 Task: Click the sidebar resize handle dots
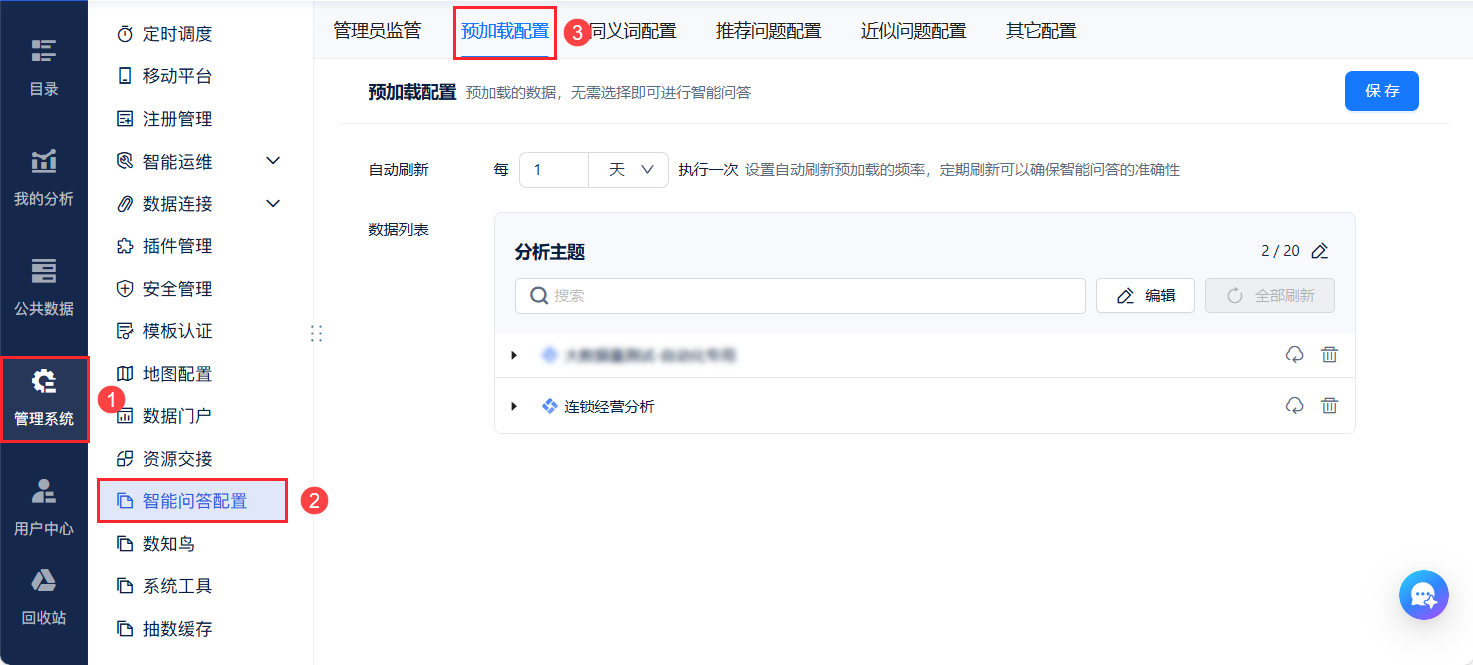316,333
